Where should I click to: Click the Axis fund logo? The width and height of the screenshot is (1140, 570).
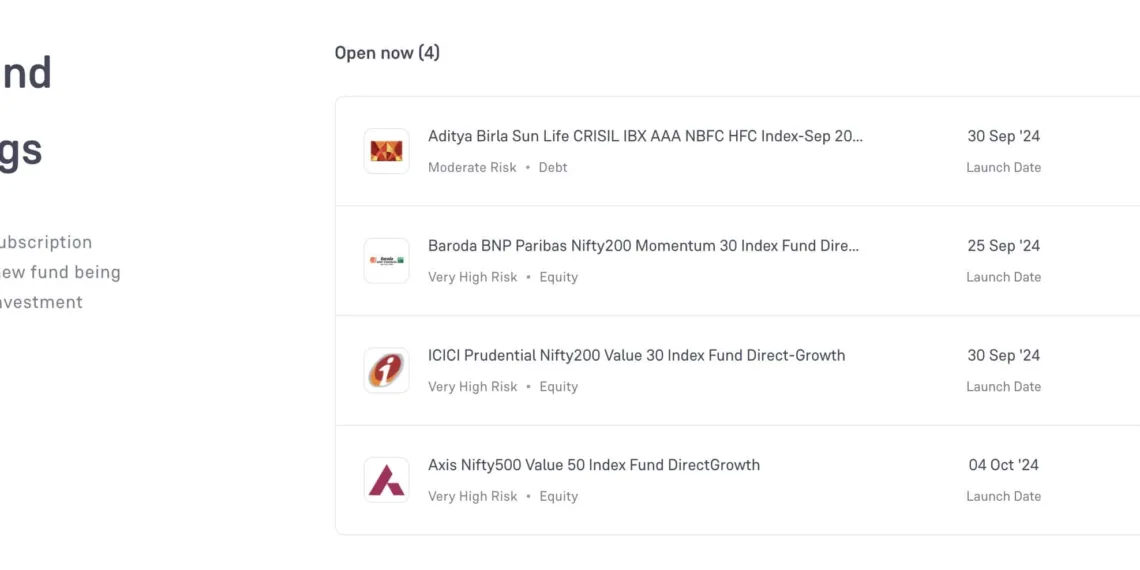pyautogui.click(x=386, y=480)
